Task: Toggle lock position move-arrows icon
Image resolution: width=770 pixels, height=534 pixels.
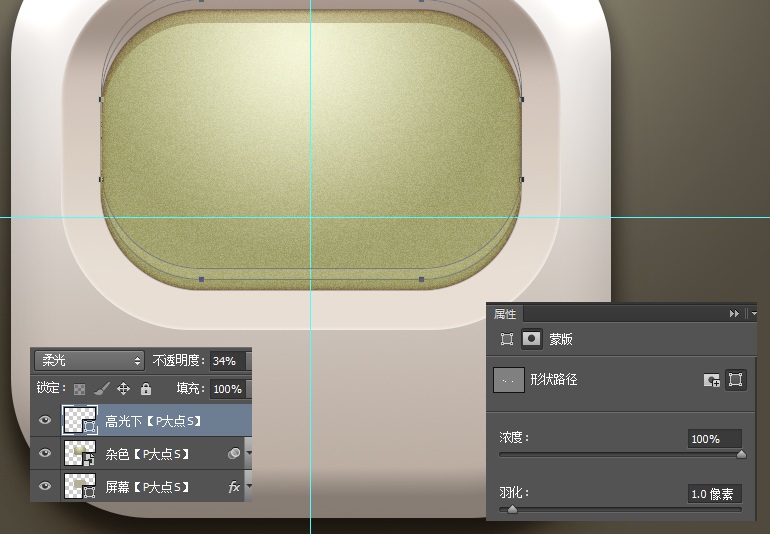Action: point(123,389)
